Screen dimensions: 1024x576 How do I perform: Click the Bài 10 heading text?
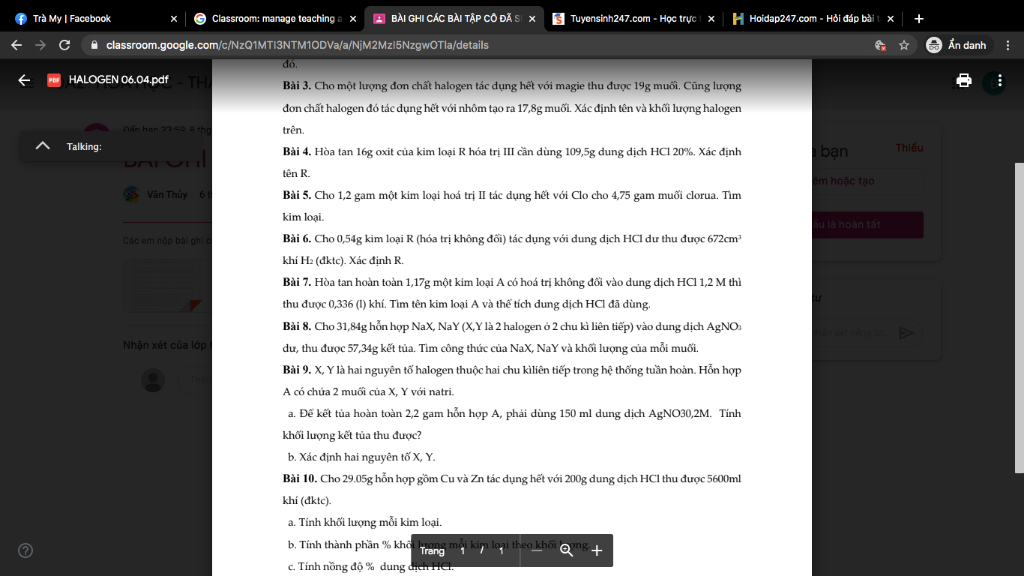tap(300, 479)
